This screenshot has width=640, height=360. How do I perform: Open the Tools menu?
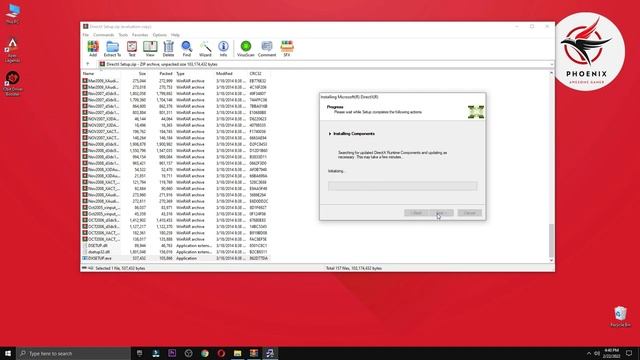pyautogui.click(x=123, y=35)
